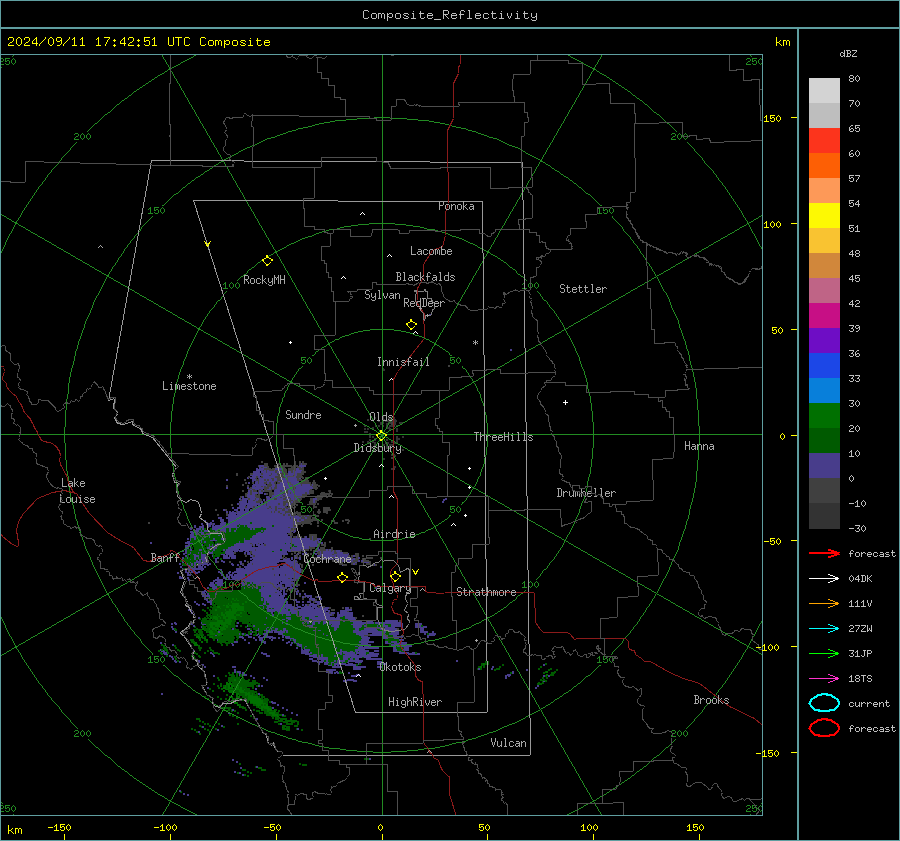Pick the purple 36–39 dBZ swatch
The image size is (900, 841).
pyautogui.click(x=824, y=341)
